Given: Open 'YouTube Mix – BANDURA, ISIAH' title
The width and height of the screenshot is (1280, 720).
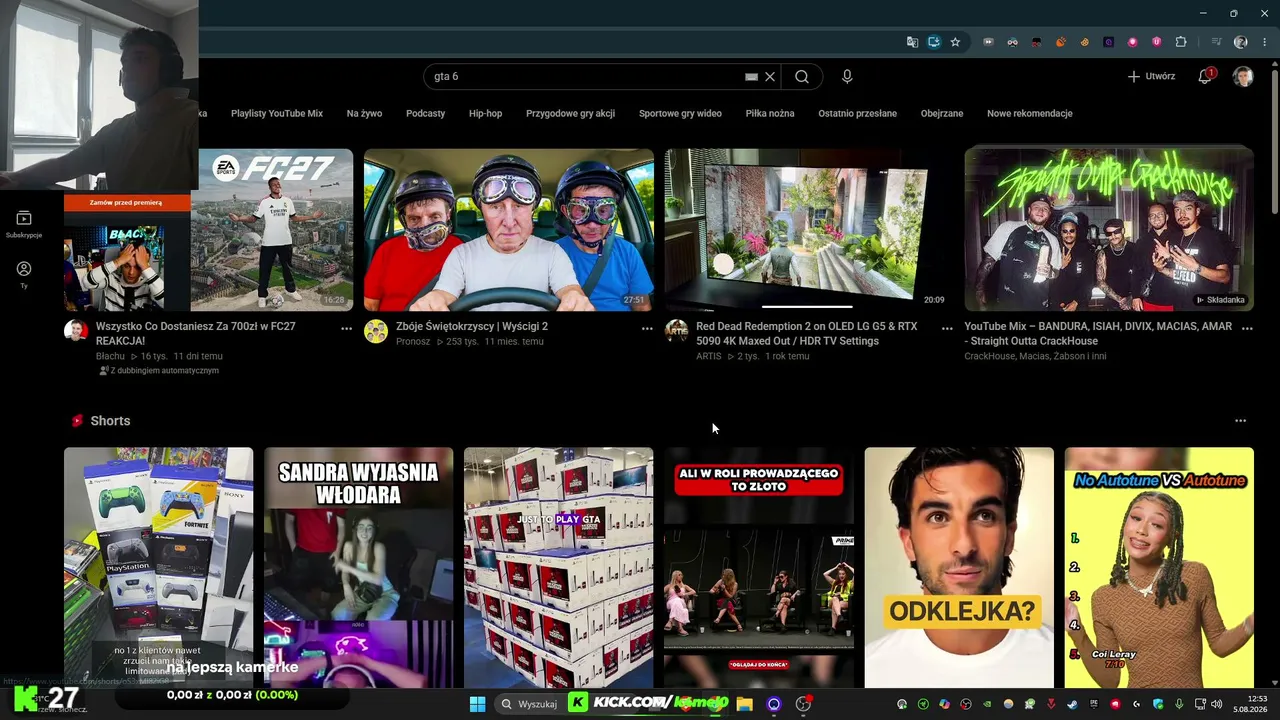Looking at the screenshot, I should click(1098, 333).
